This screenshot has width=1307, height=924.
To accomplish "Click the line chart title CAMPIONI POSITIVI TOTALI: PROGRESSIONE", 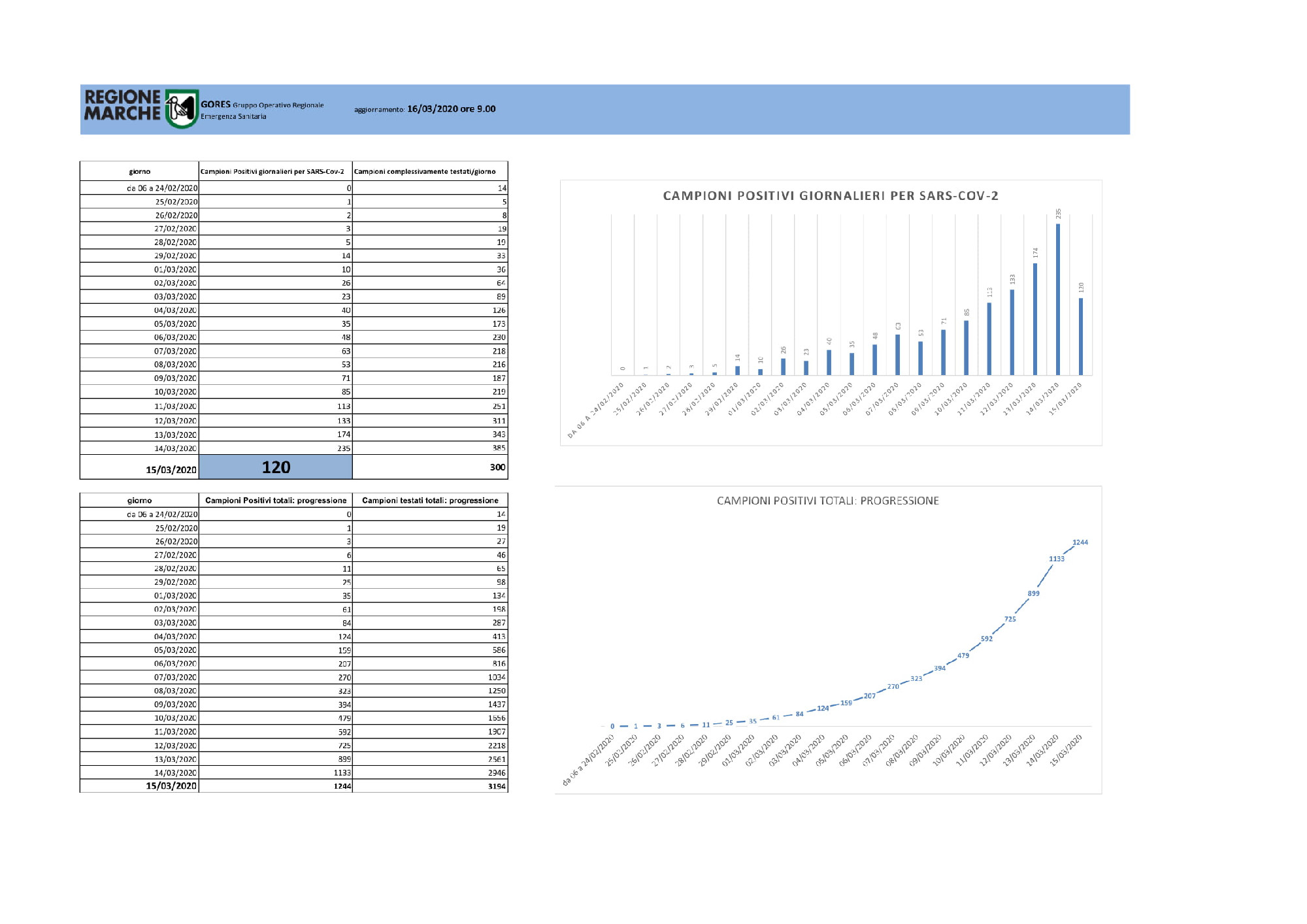I will (828, 501).
